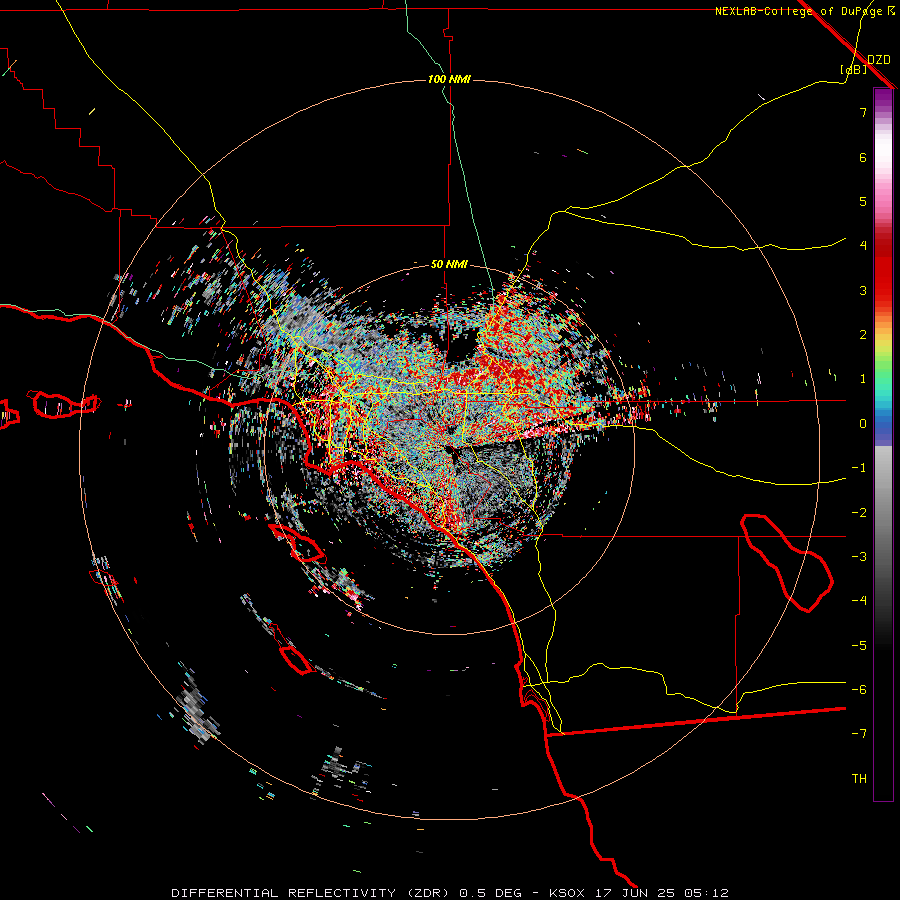Click DIFFERENTIAL REFLECTIVITY in the caption

(284, 893)
